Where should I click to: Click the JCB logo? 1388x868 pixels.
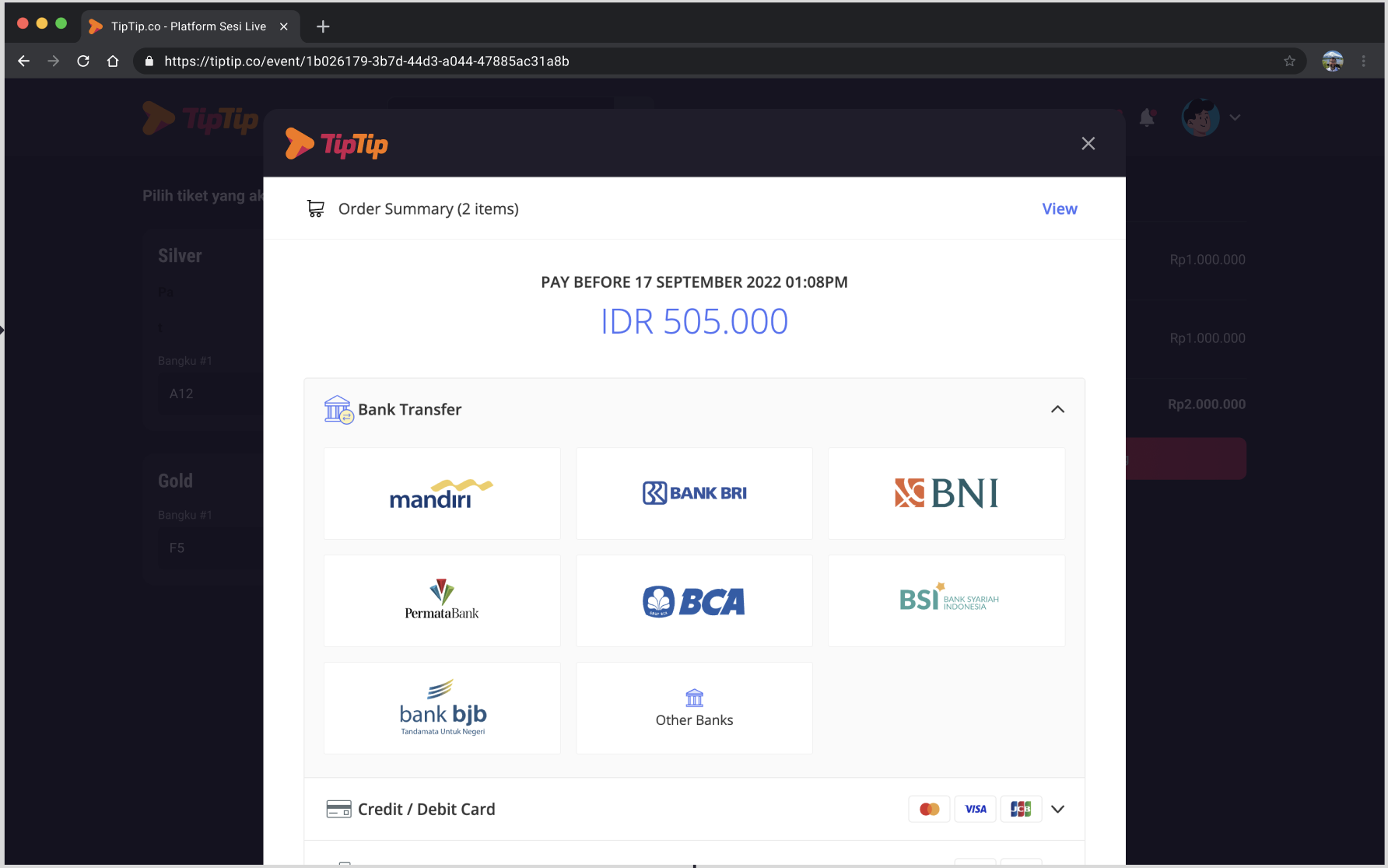click(1021, 809)
